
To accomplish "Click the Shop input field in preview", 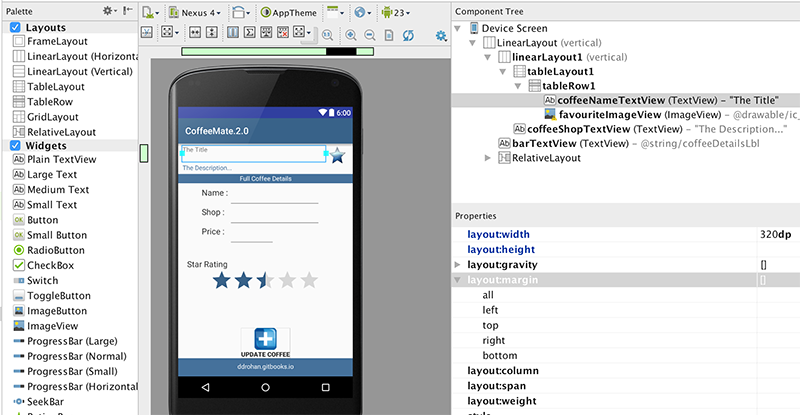I will [274, 215].
